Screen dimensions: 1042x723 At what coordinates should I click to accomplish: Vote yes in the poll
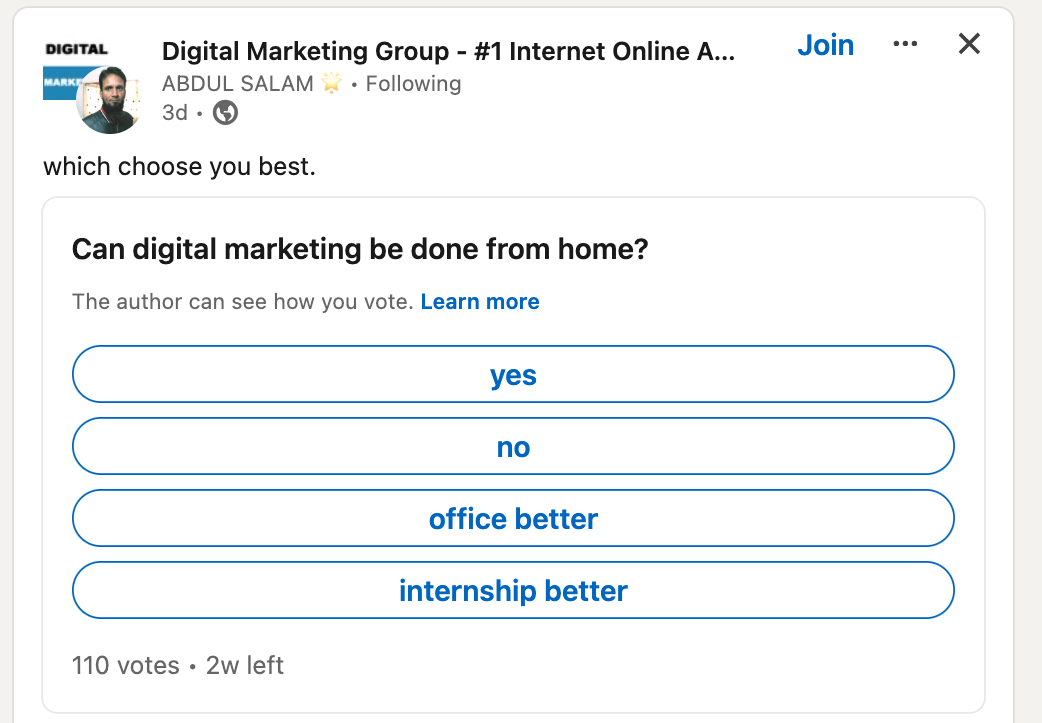[x=513, y=374]
